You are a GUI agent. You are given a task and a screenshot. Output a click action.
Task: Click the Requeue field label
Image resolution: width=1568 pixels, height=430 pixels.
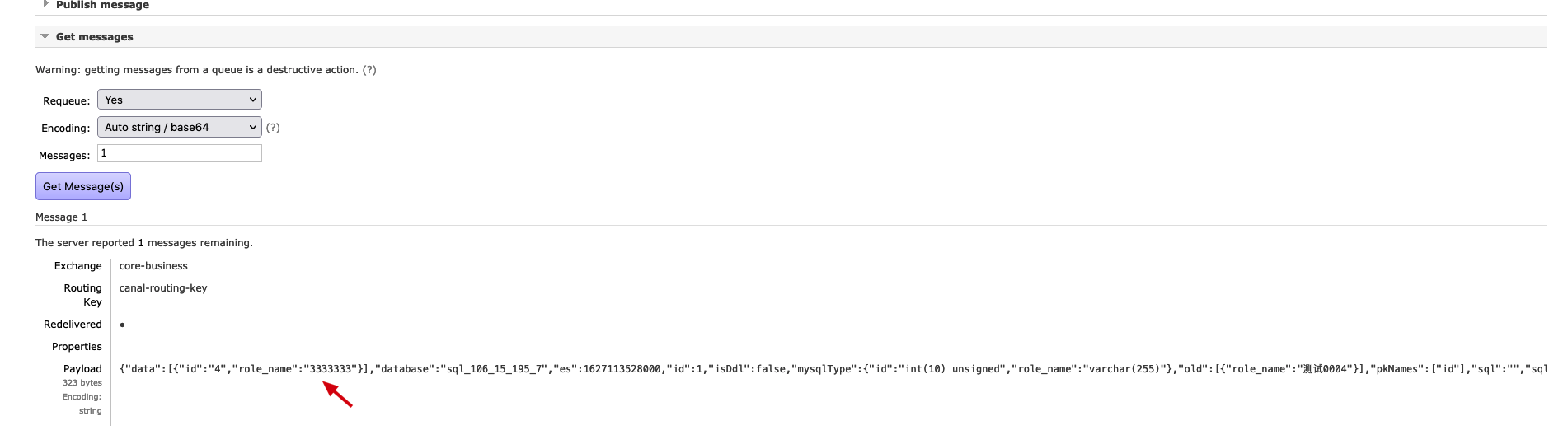[x=66, y=101]
